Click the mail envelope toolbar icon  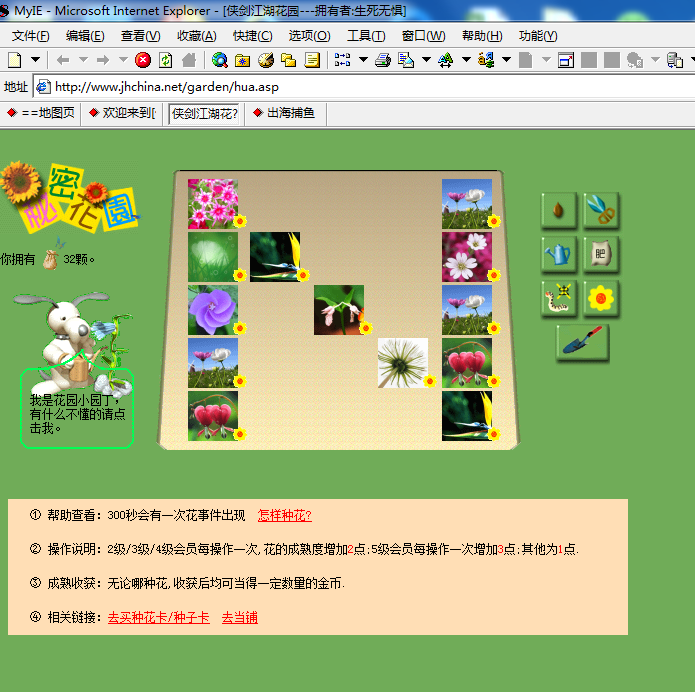click(406, 60)
